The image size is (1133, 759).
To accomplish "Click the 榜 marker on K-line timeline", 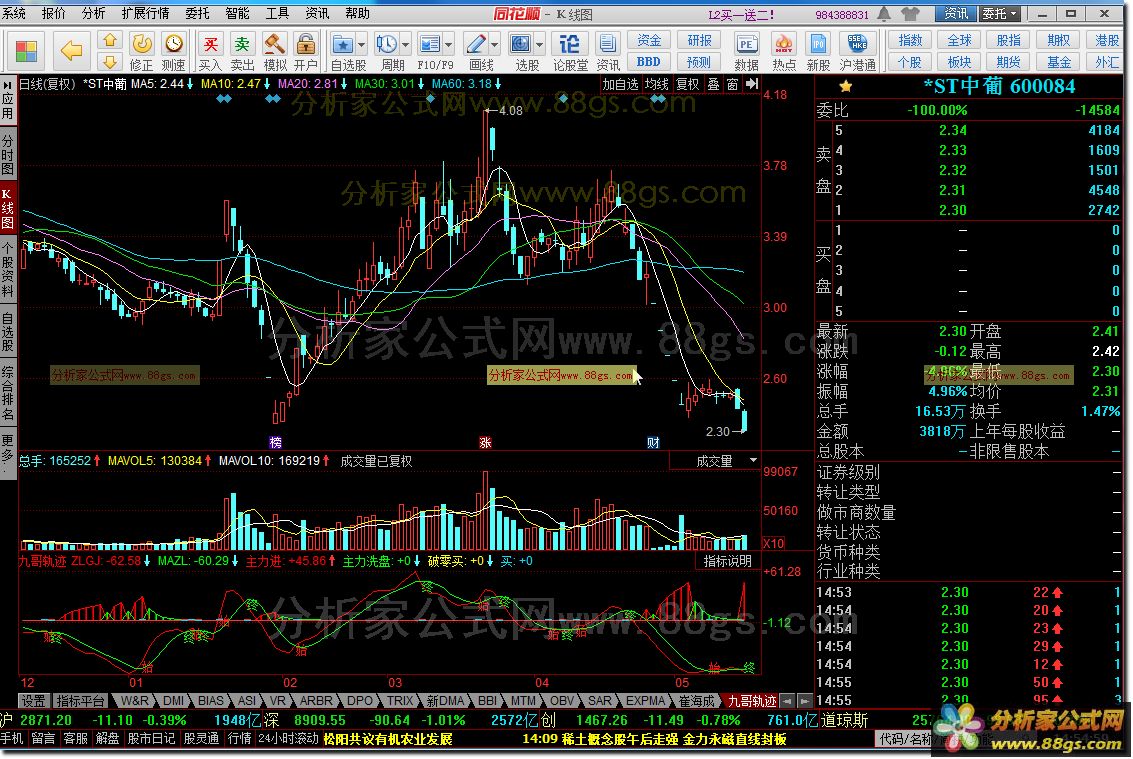I will coord(275,442).
